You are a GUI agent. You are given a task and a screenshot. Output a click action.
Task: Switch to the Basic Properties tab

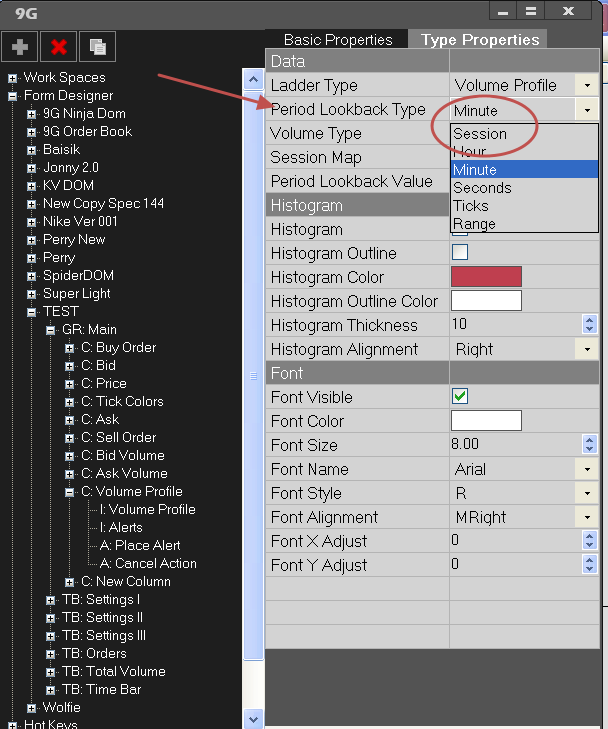(x=338, y=40)
